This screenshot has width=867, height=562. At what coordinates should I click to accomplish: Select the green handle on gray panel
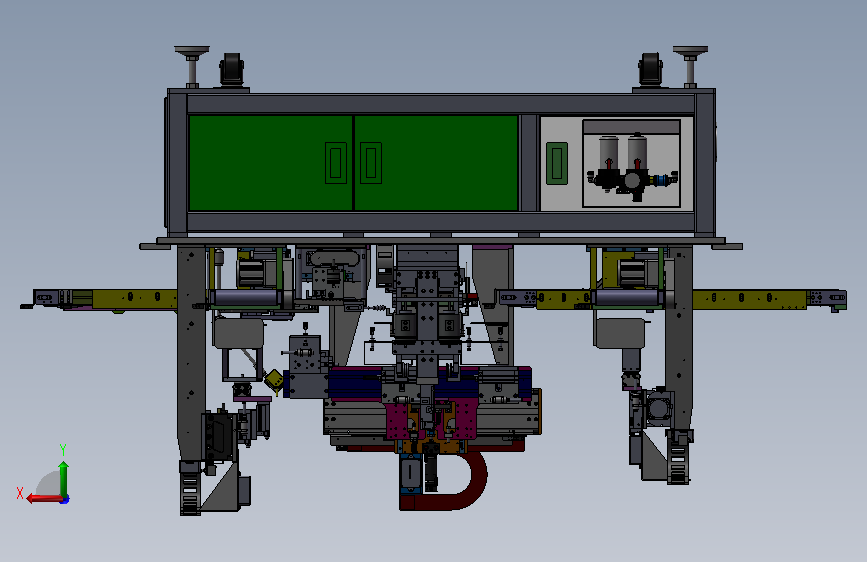(557, 163)
